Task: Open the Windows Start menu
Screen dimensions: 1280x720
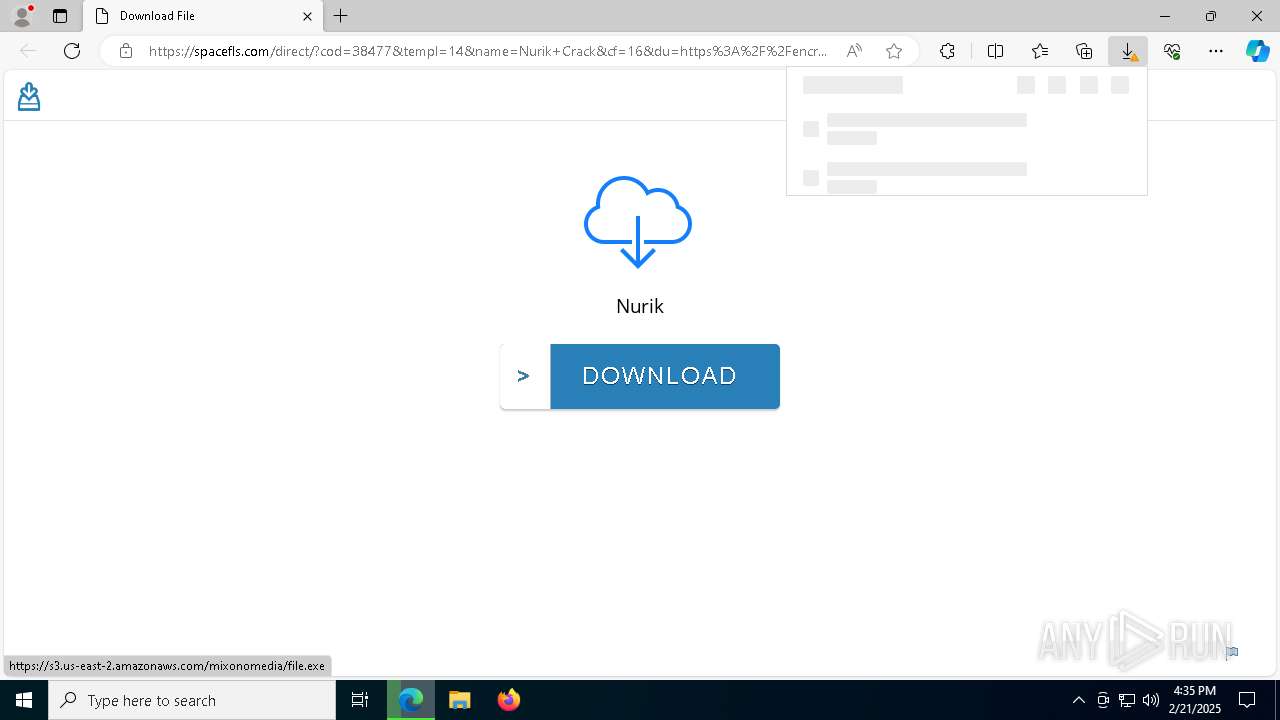Action: 24,700
